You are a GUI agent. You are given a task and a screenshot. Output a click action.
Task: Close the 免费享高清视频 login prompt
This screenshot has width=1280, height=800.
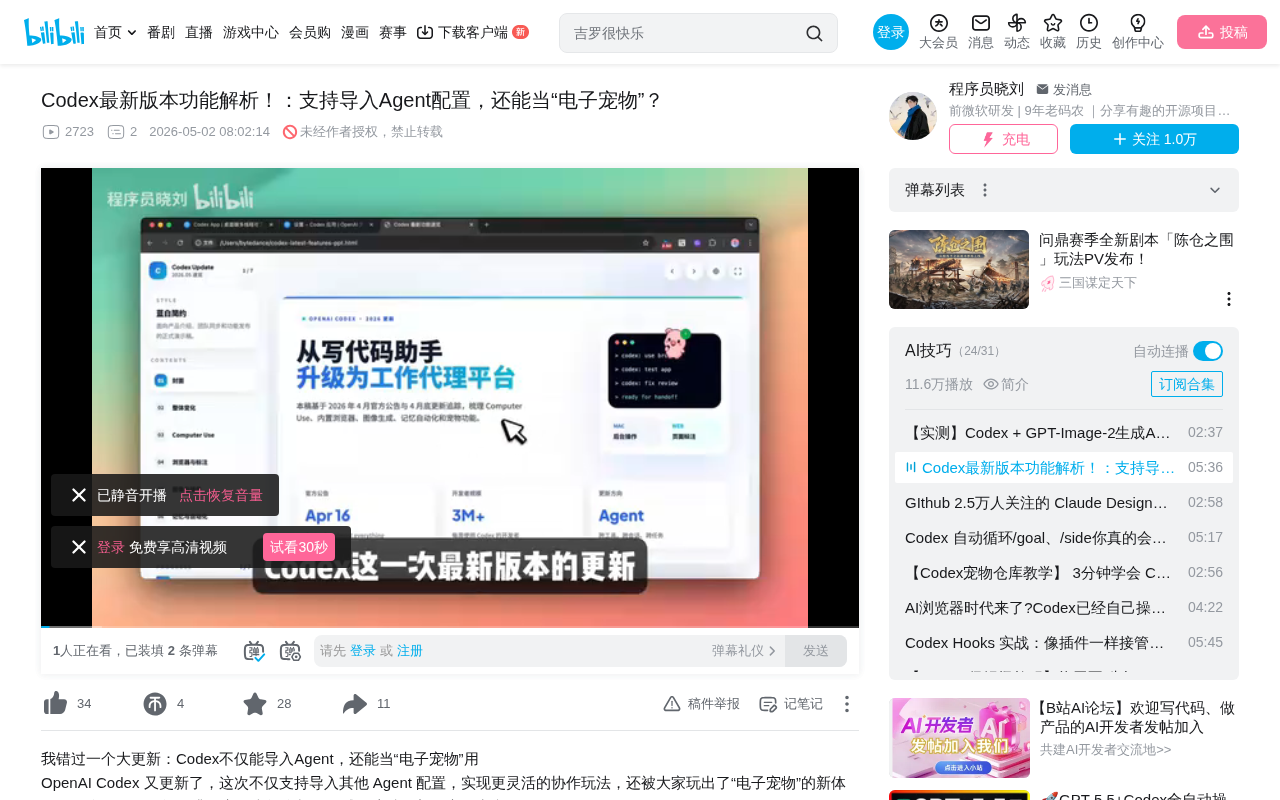(79, 547)
